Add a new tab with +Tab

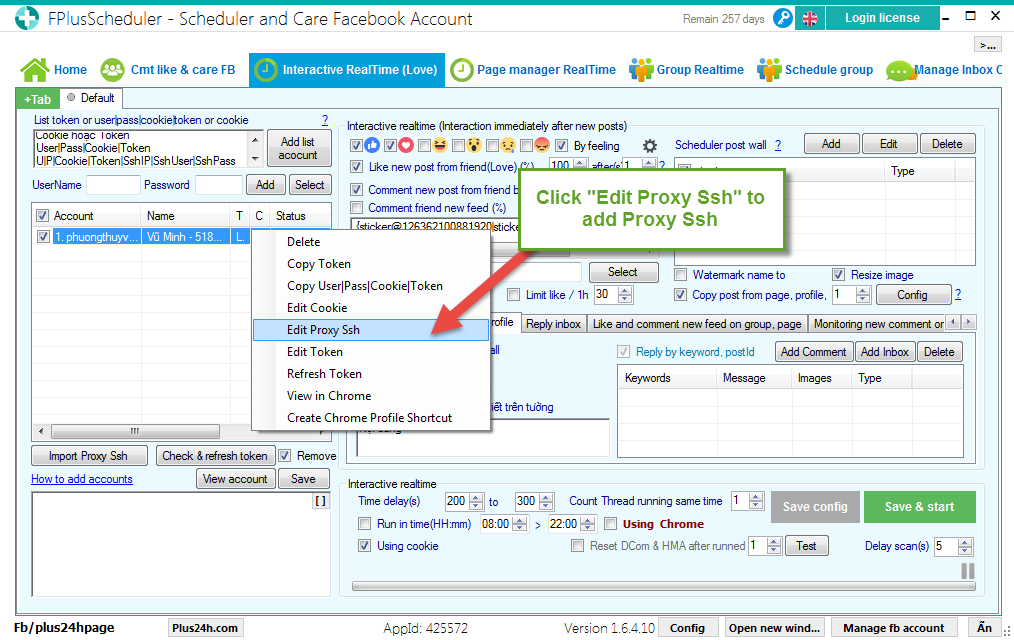pos(38,99)
